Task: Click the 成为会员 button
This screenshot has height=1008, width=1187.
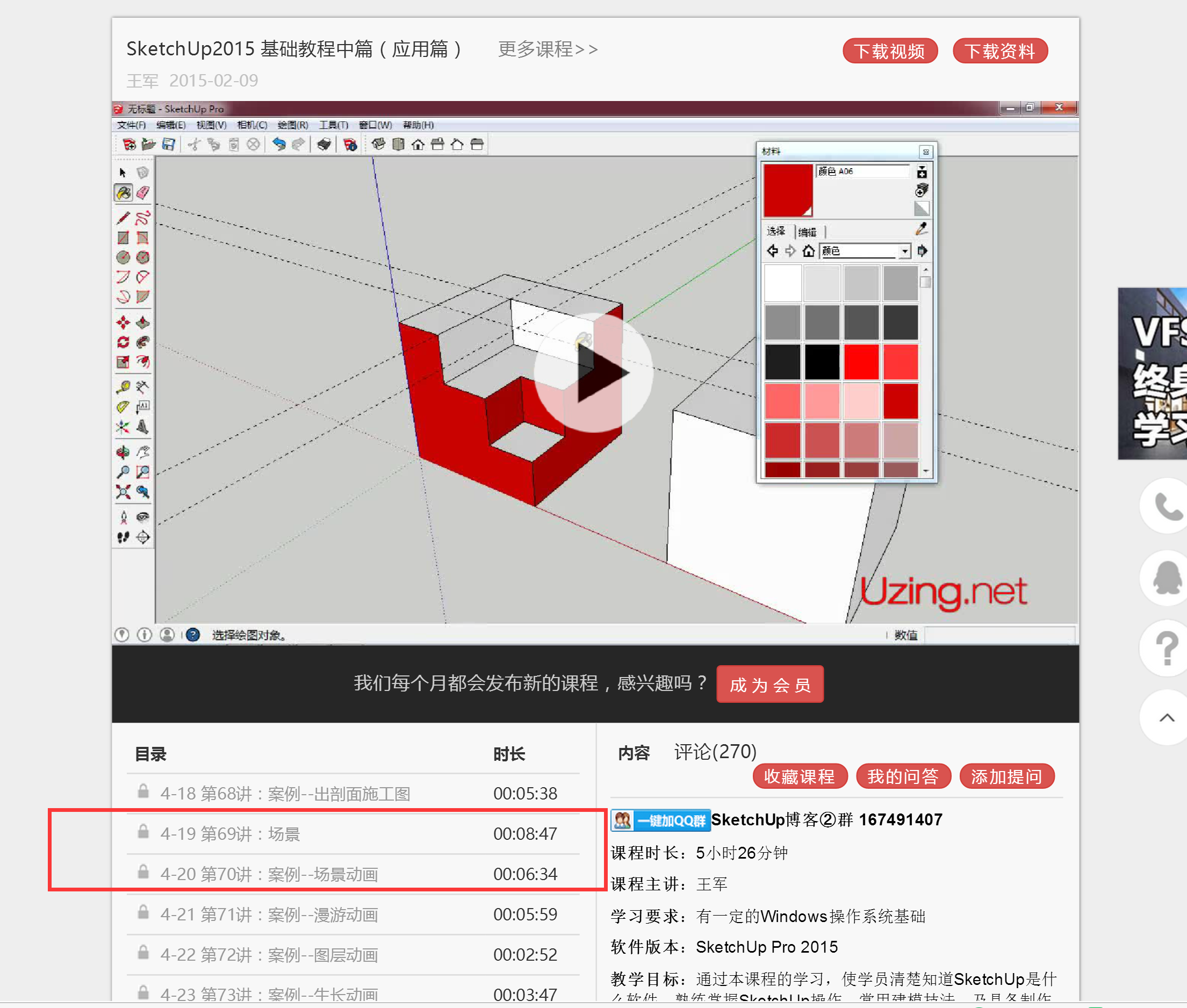Action: pyautogui.click(x=770, y=685)
